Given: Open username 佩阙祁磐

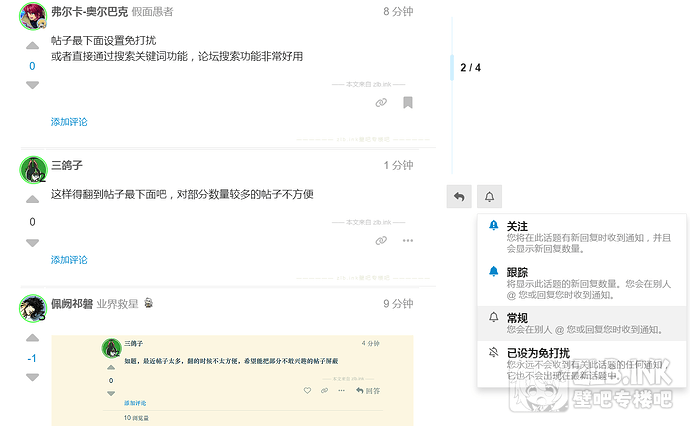Looking at the screenshot, I should point(72,304).
